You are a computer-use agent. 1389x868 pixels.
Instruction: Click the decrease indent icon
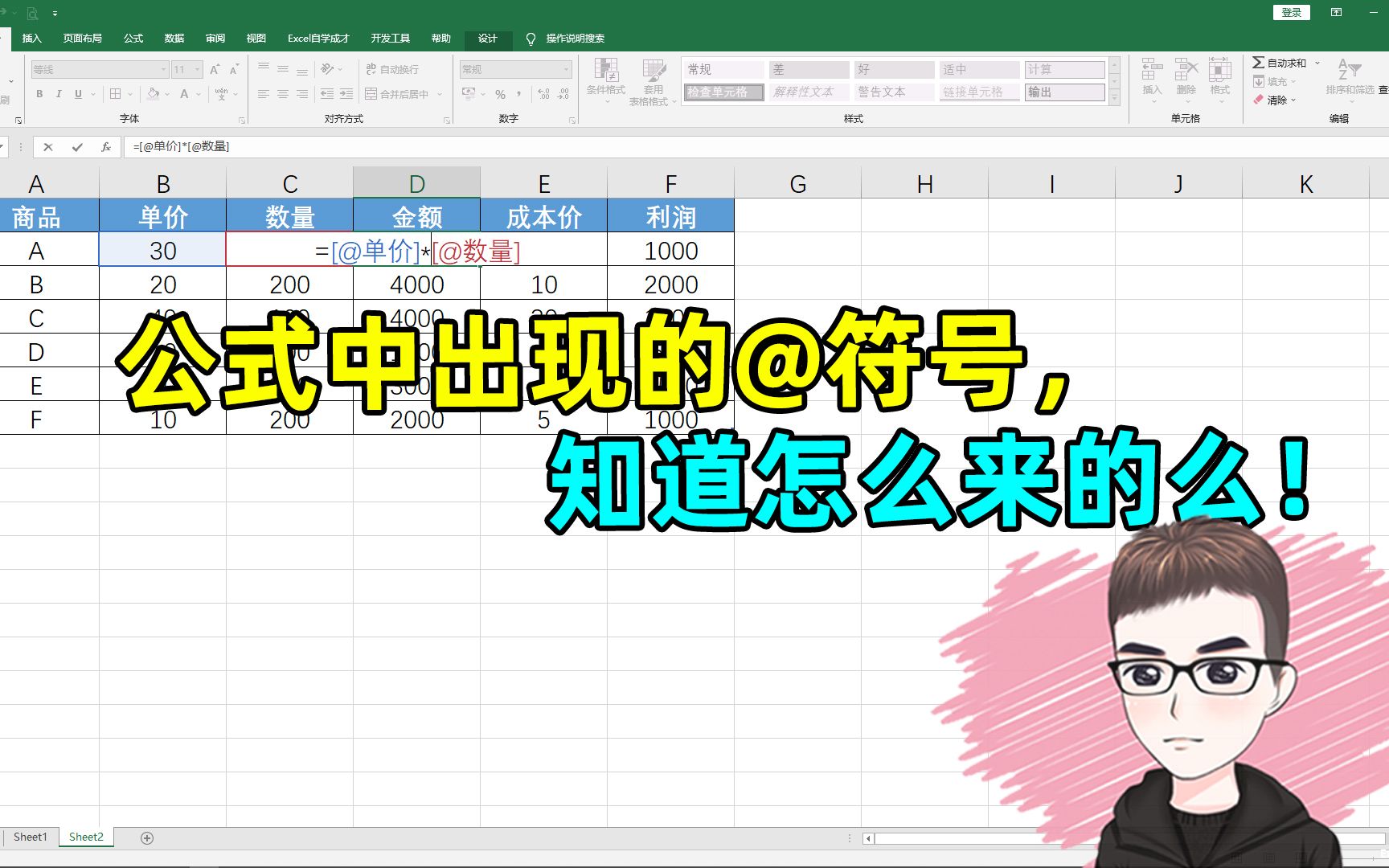pyautogui.click(x=327, y=94)
